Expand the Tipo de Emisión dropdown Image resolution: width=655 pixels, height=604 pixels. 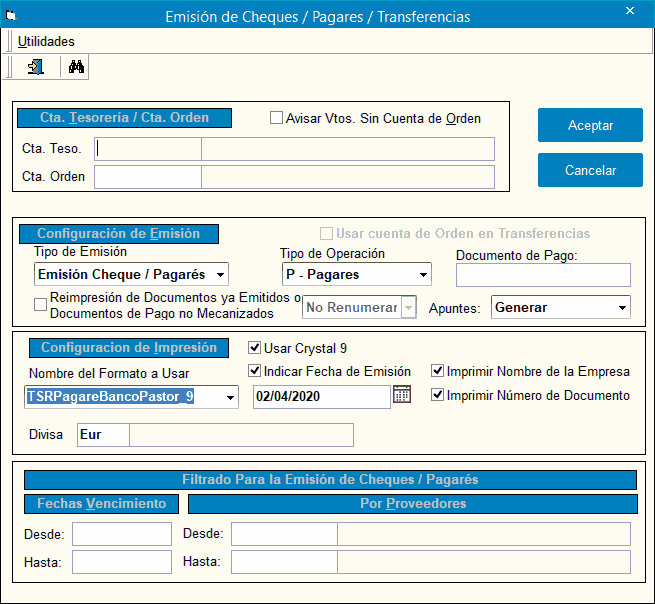pos(220,274)
